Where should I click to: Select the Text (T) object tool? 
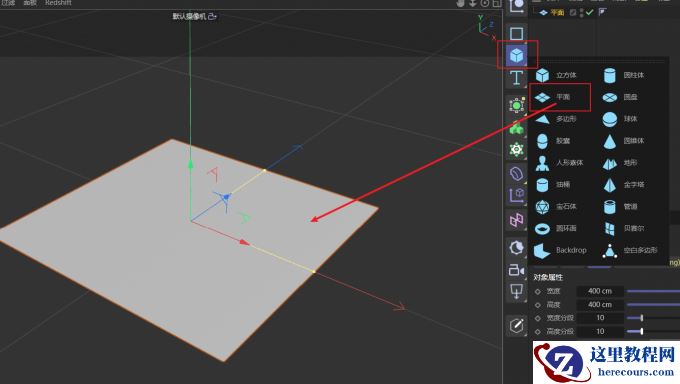click(517, 78)
